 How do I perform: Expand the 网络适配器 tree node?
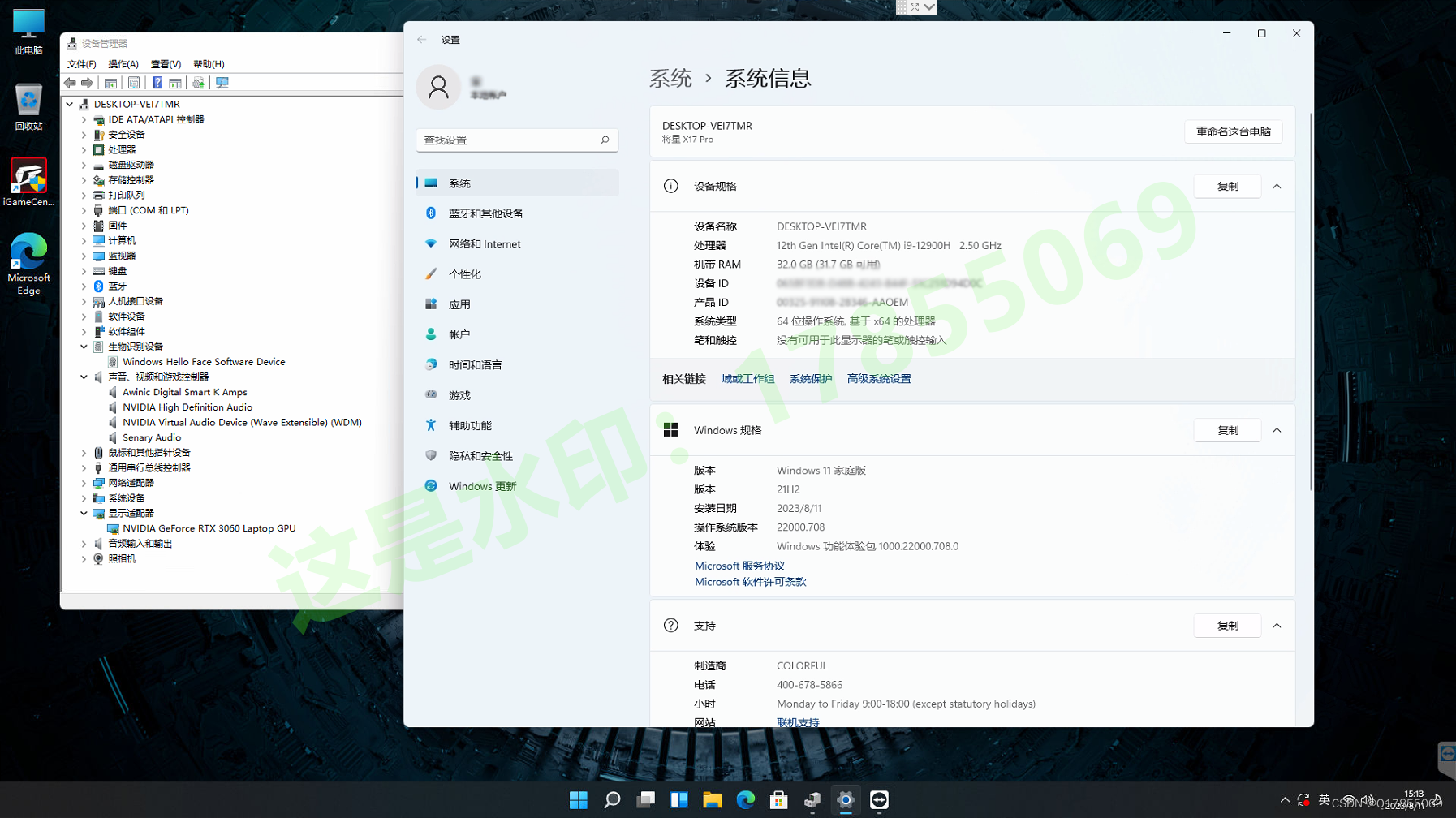tap(84, 483)
